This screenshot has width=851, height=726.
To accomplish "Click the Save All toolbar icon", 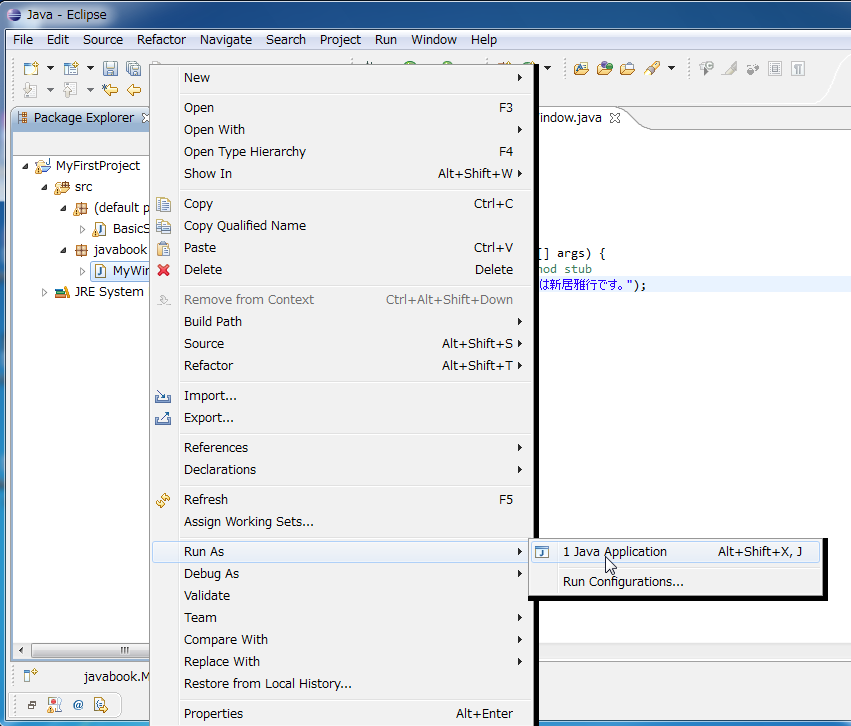I will click(133, 69).
